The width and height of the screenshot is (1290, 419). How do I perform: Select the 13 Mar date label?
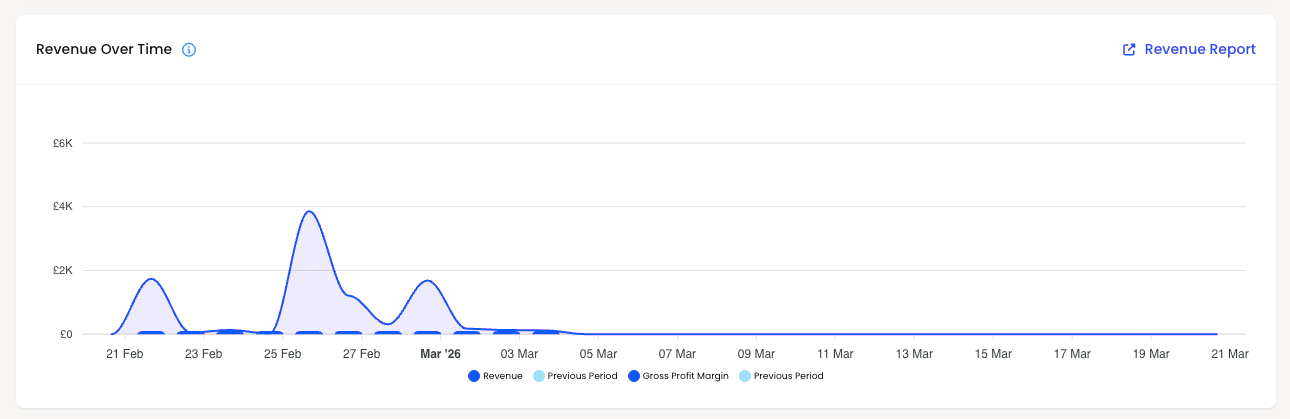tap(914, 354)
